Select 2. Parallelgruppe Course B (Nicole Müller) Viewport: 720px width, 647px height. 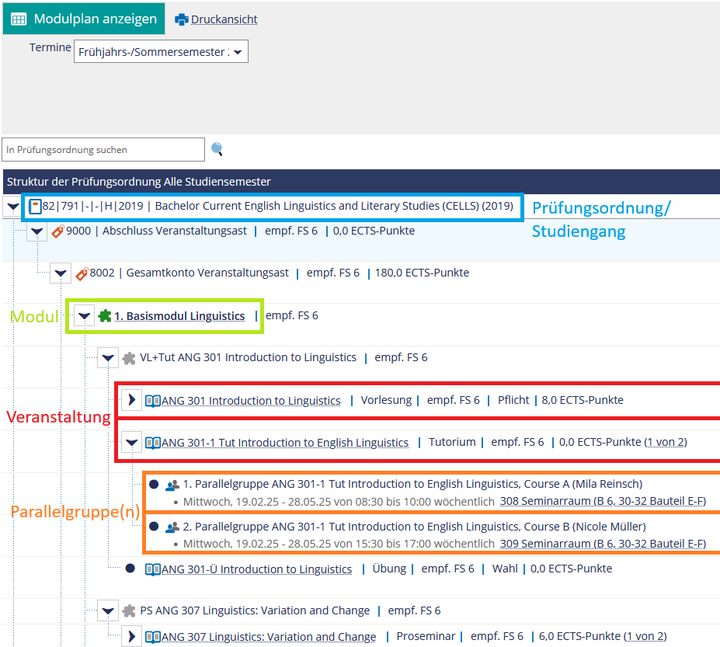click(x=415, y=527)
